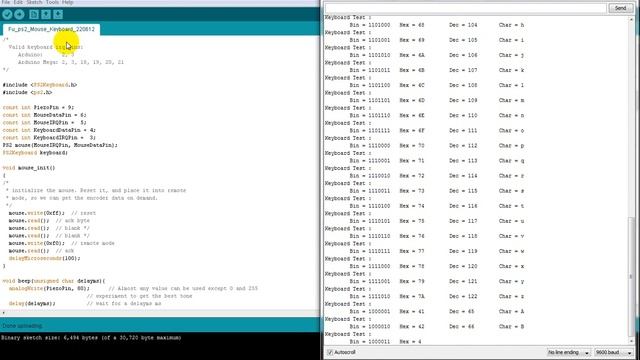This screenshot has height=360, width=640.
Task: Click the Bin = 1000001 value in serial output
Action: [x=370, y=311]
